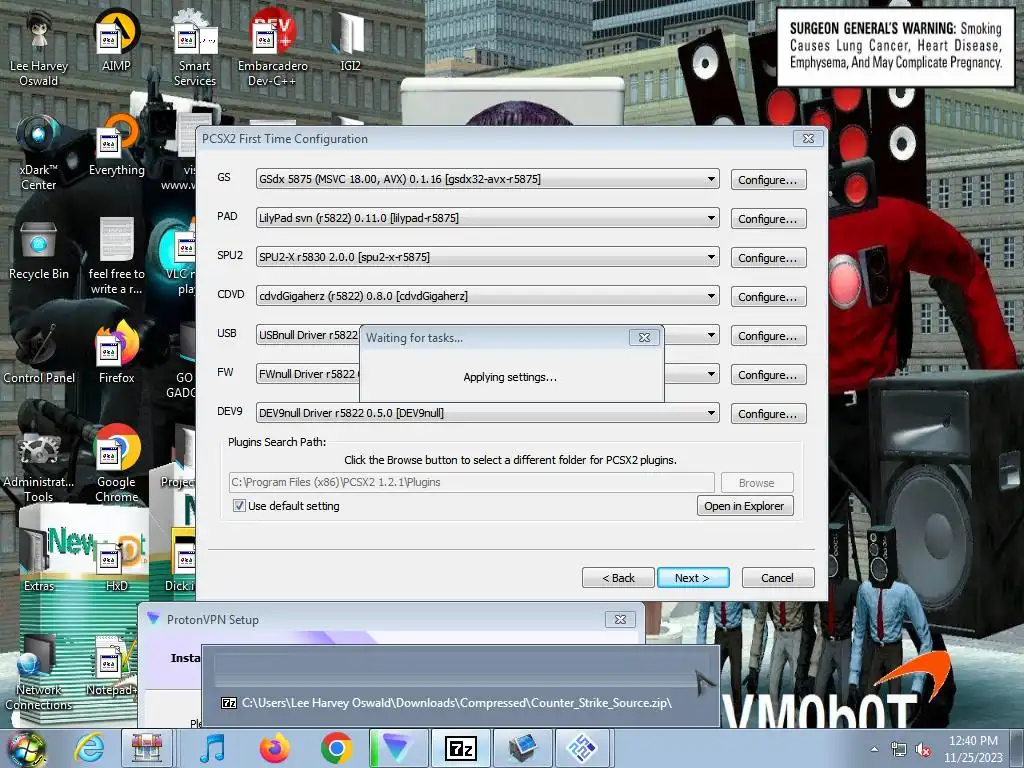Open the taskbar library app left of the music note
This screenshot has height=768, width=1024.
(147, 748)
